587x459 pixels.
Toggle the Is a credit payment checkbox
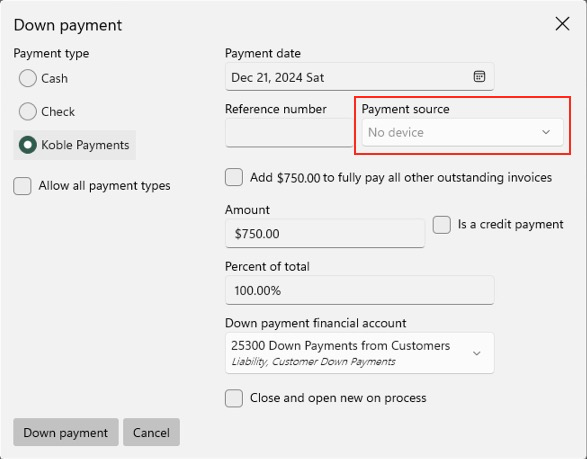441,225
